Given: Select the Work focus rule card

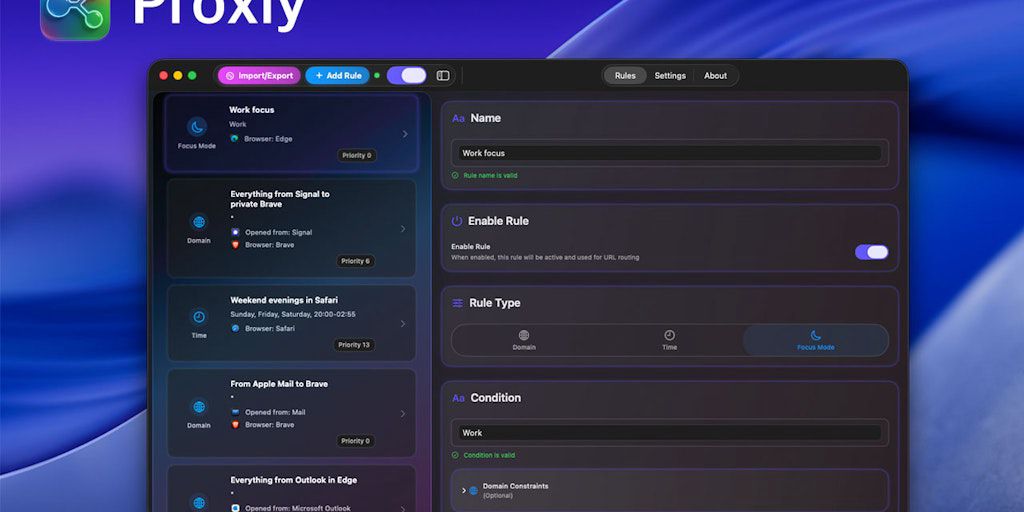Looking at the screenshot, I should [x=291, y=134].
